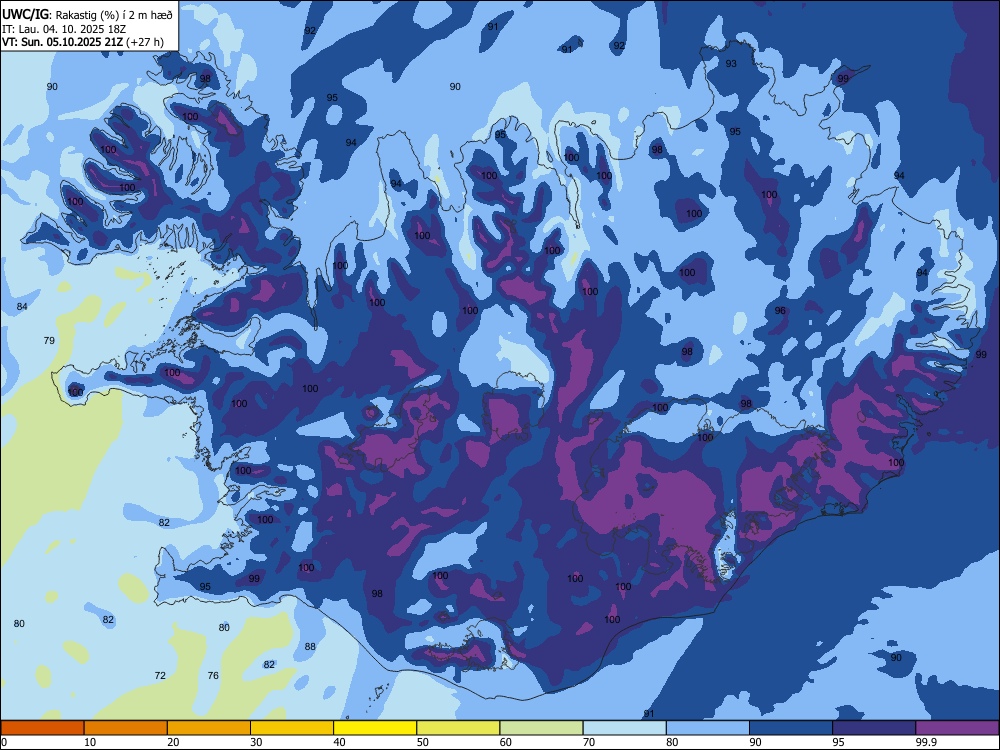
Task: Select the 'IT: Lau. 04. 10. 2025 18Z' line
Action: (x=64, y=29)
